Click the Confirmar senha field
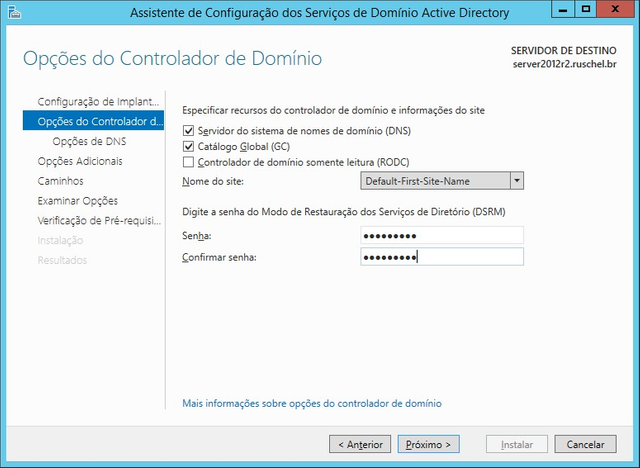Image resolution: width=640 pixels, height=468 pixels. (x=442, y=257)
